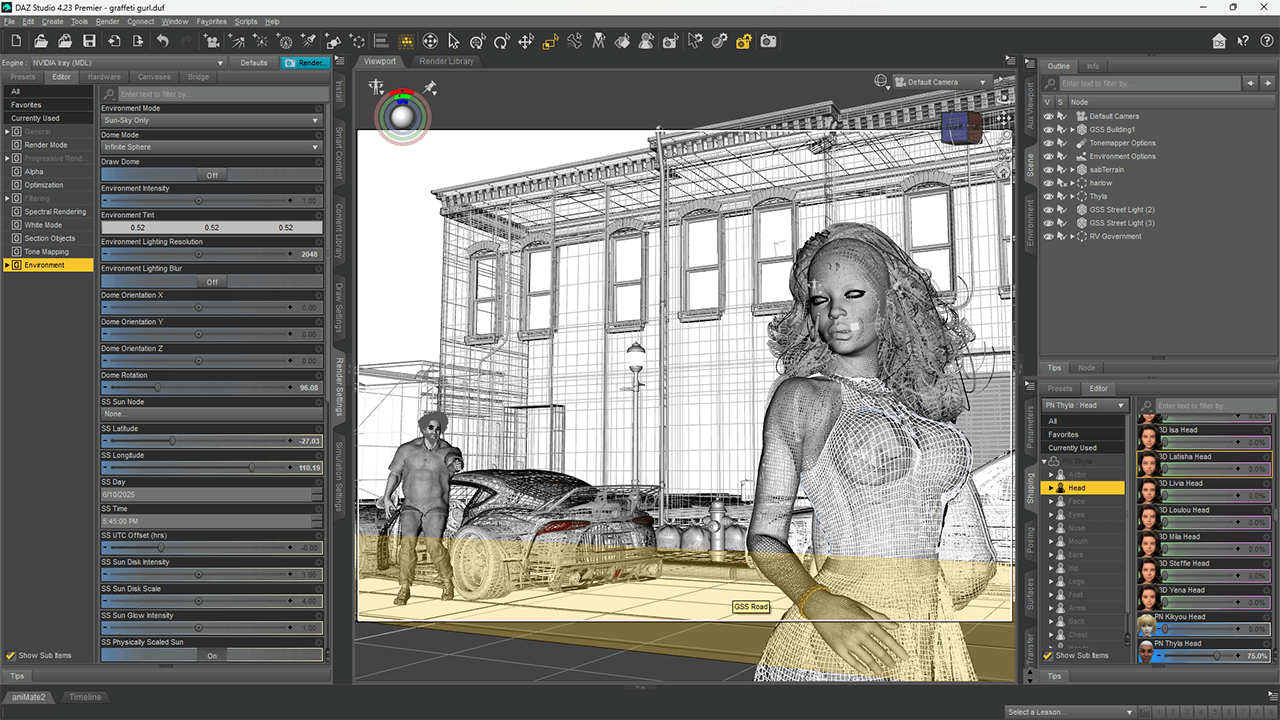
Task: Click the SS Sun Node None button
Action: [x=212, y=415]
